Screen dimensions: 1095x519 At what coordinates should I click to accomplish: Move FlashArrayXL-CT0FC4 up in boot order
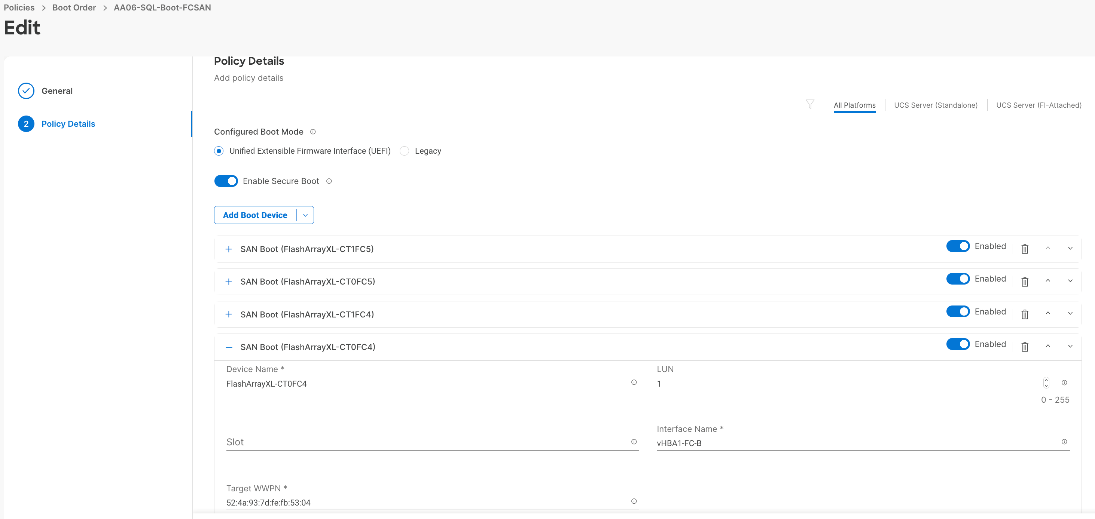click(x=1048, y=346)
